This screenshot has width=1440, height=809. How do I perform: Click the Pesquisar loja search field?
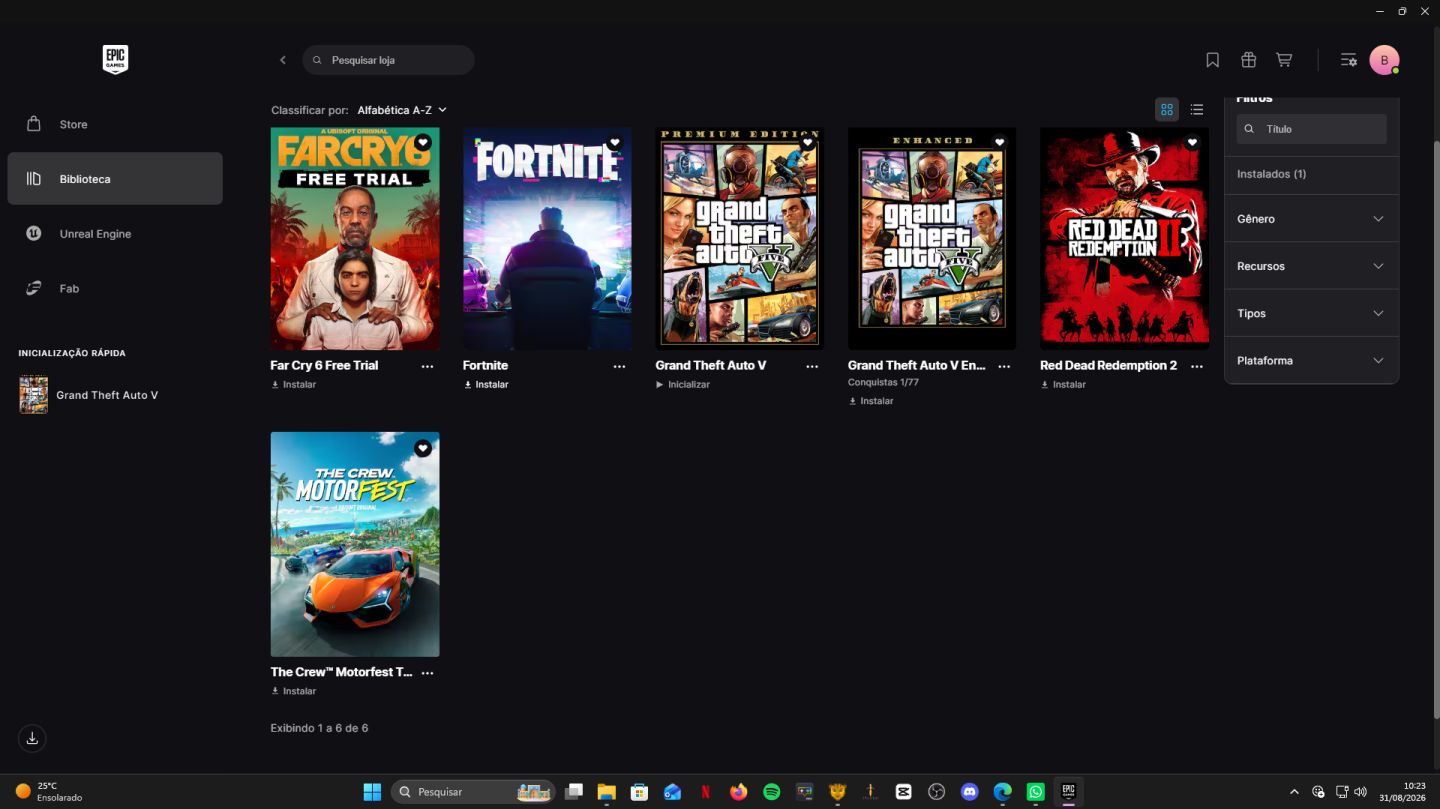(x=388, y=60)
